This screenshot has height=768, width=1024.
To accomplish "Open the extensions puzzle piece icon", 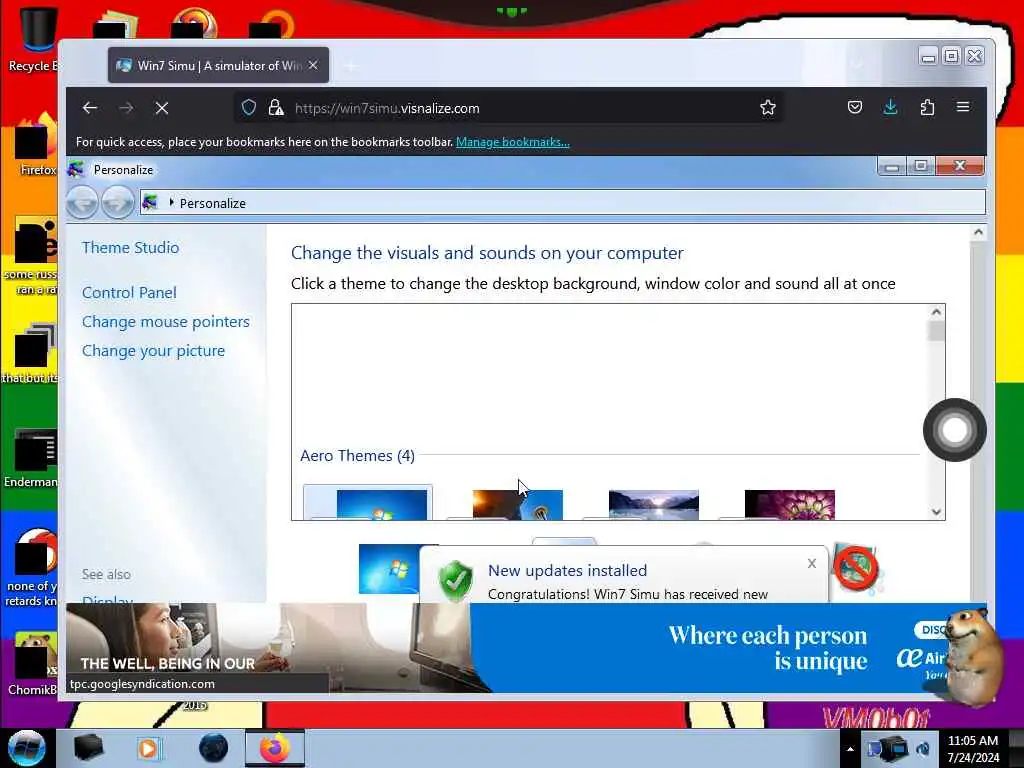I will point(927,108).
